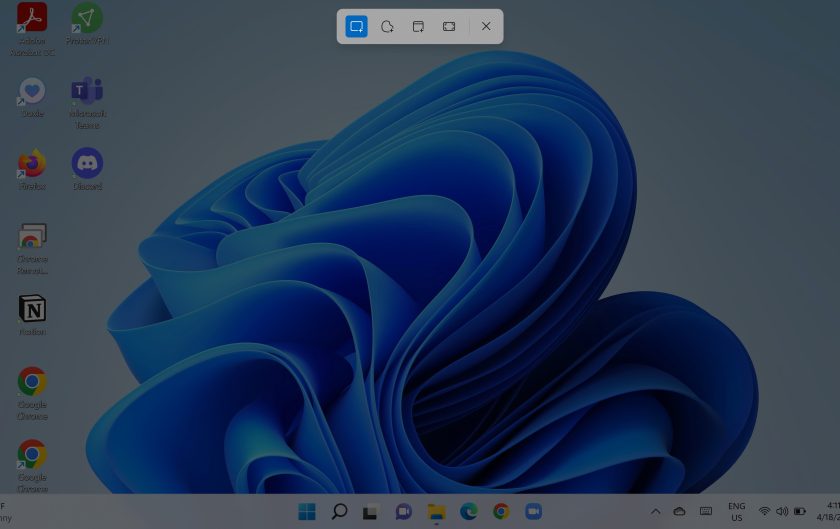840x529 pixels.
Task: Click the Notion desktop icon
Action: pos(32,310)
